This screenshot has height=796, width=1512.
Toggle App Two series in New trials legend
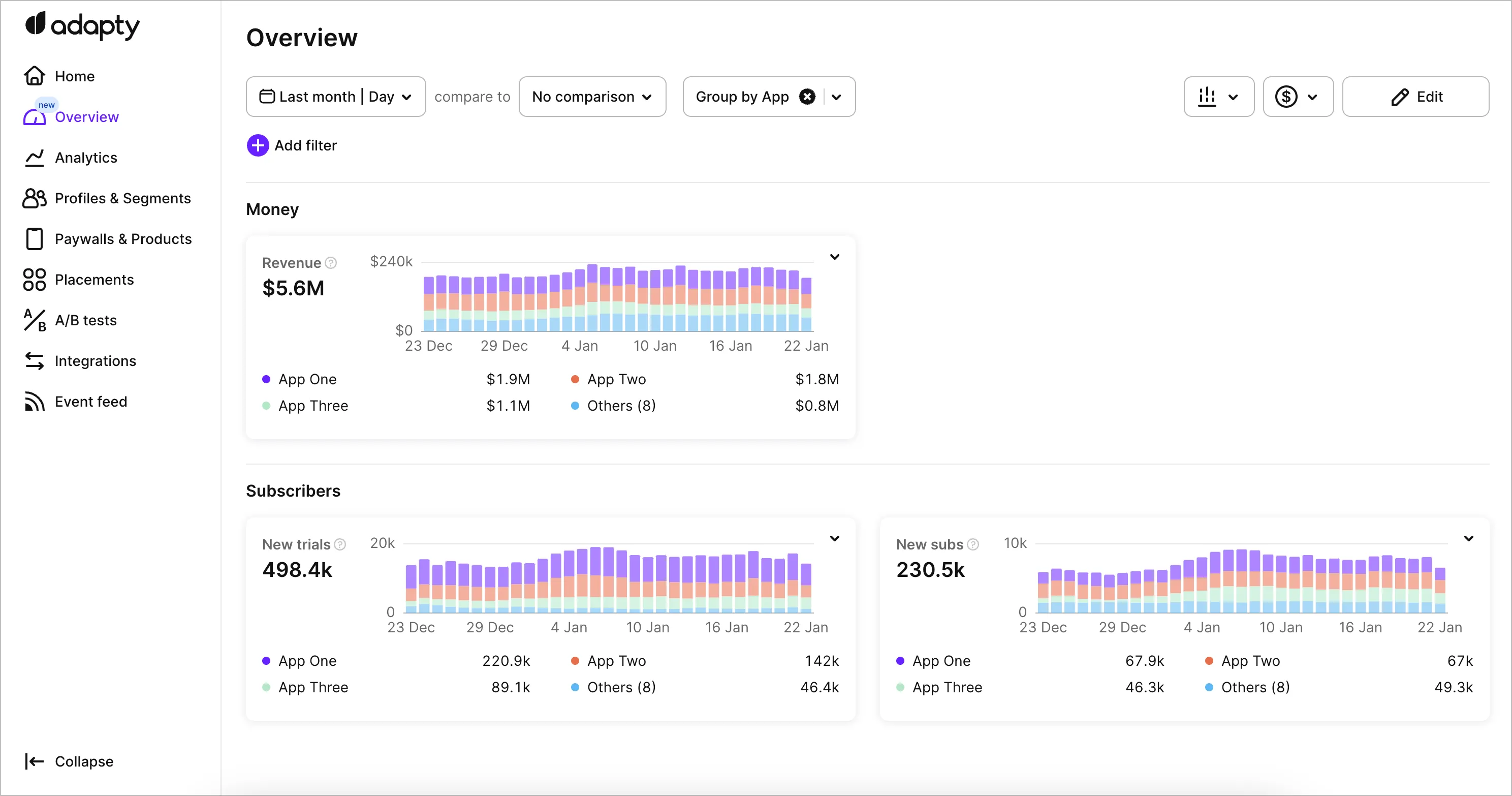click(x=616, y=661)
